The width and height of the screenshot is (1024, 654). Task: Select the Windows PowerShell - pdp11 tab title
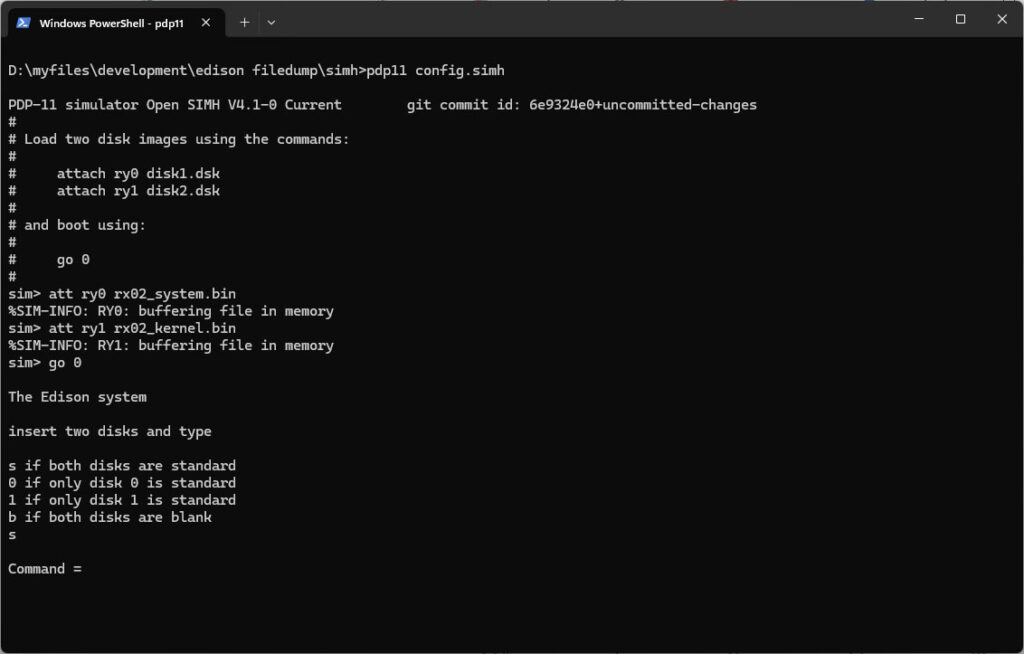(108, 22)
